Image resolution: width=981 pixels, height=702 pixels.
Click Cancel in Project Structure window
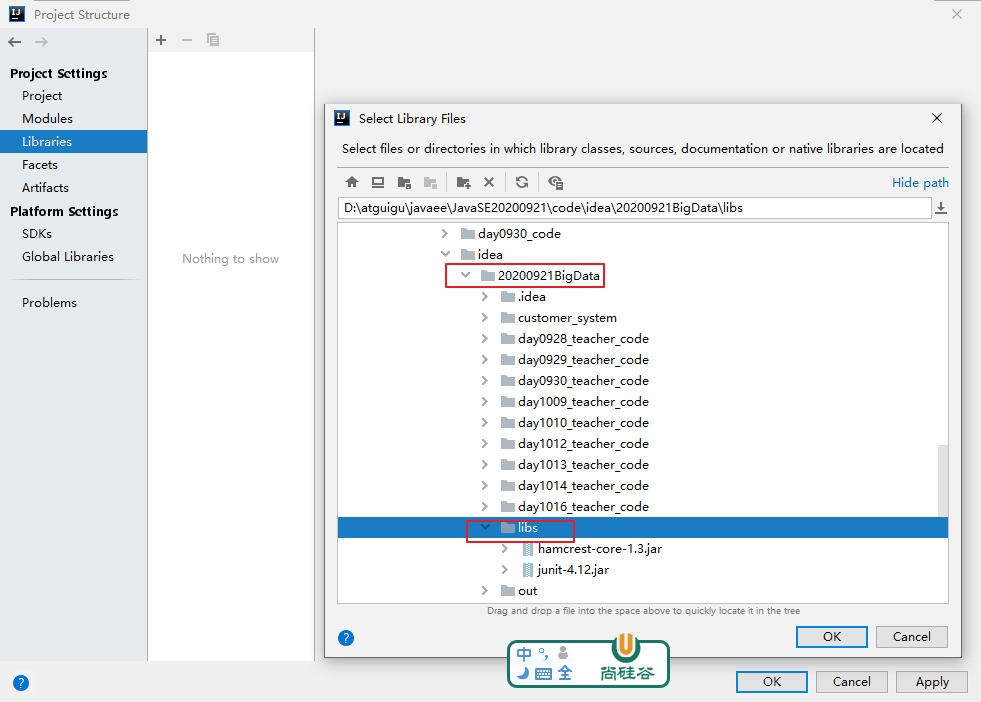pyautogui.click(x=851, y=681)
